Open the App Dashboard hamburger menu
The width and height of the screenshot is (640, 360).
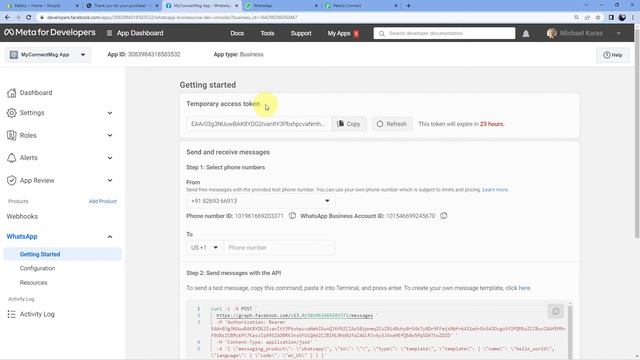click(x=109, y=33)
